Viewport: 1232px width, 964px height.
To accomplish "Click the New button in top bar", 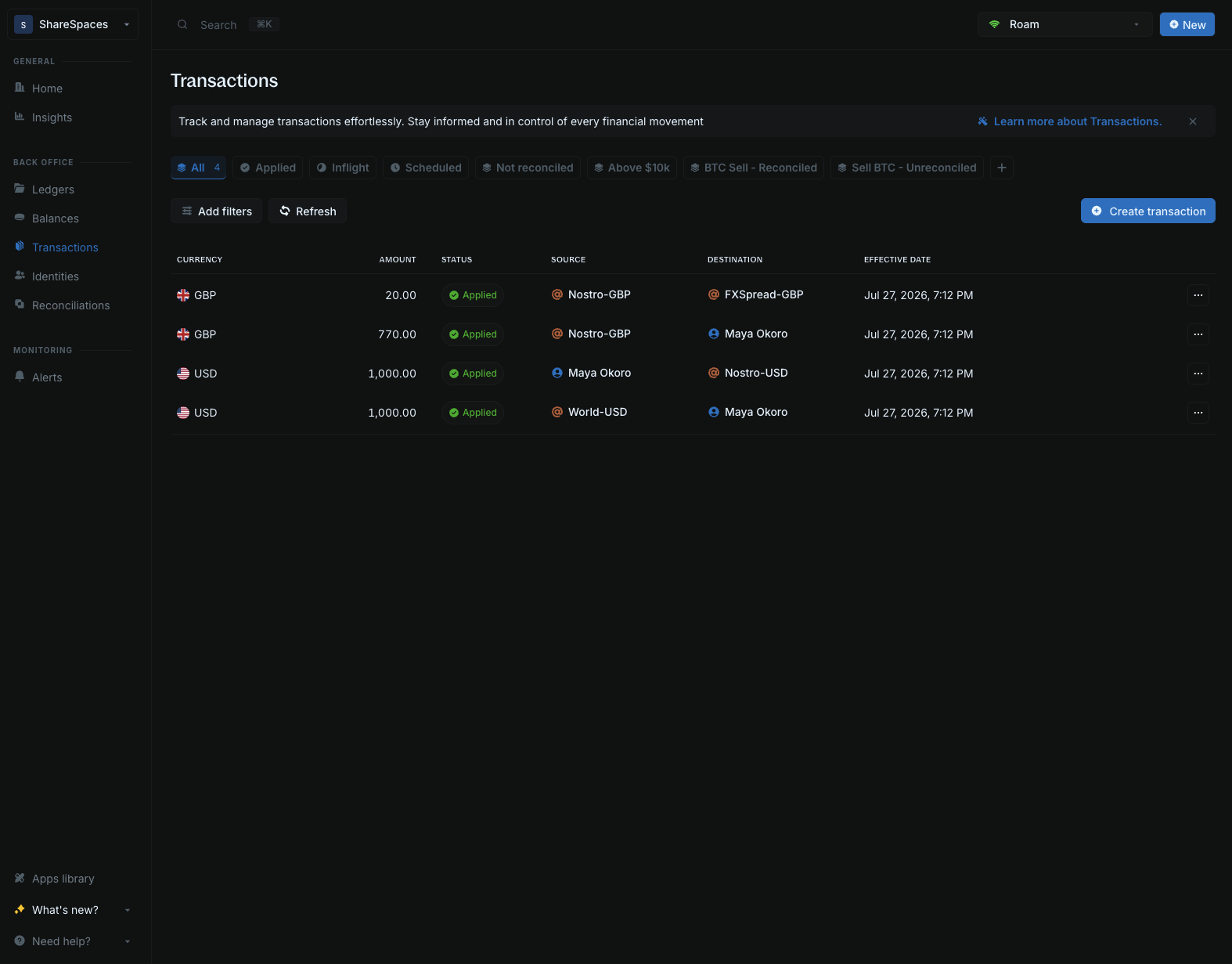I will click(x=1187, y=24).
